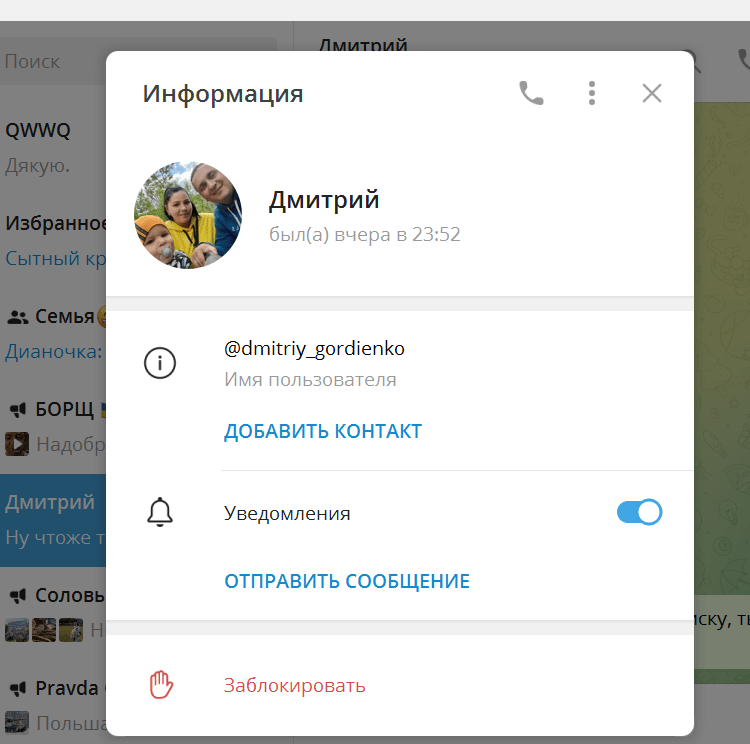Click the notifications bell icon
Viewport: 750px width, 744px height.
(160, 512)
